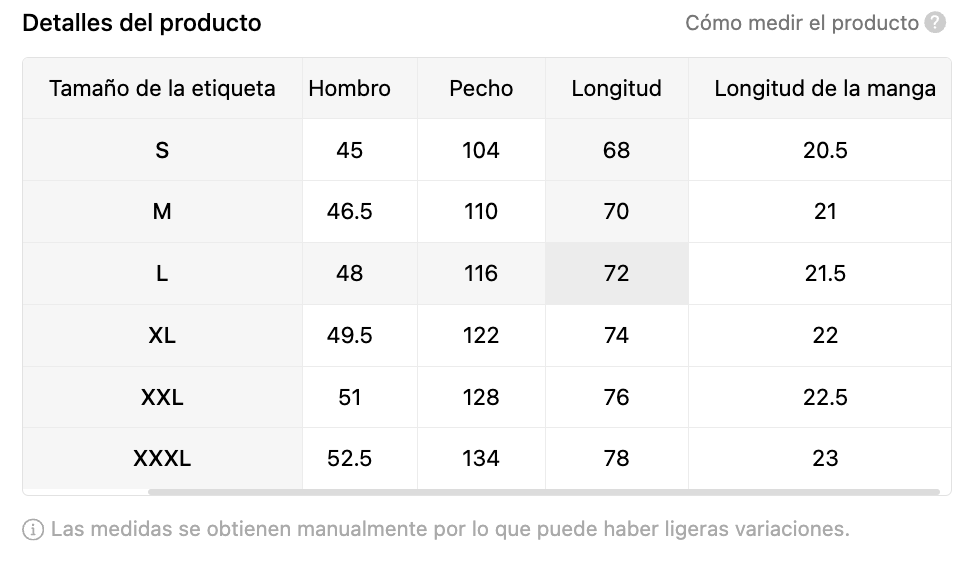Click the XXL size row label

coord(162,397)
